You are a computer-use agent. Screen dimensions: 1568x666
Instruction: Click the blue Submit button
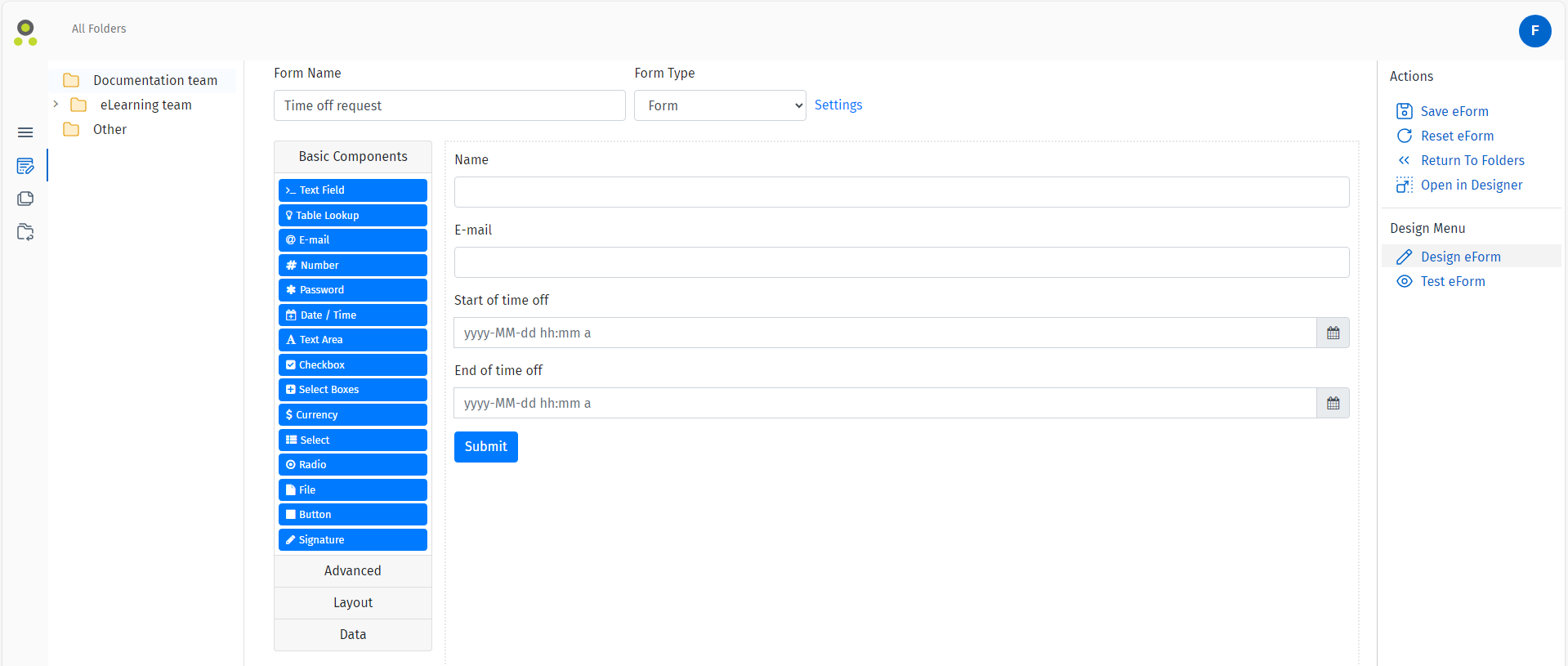(485, 446)
